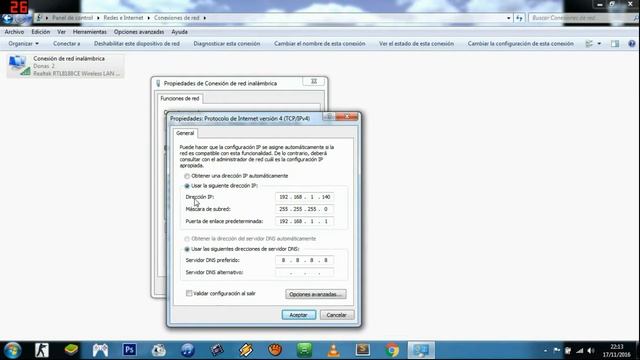Close the Propiedades de Conexión de red inalámbrica window
This screenshot has height=360, width=640.
(x=314, y=81)
